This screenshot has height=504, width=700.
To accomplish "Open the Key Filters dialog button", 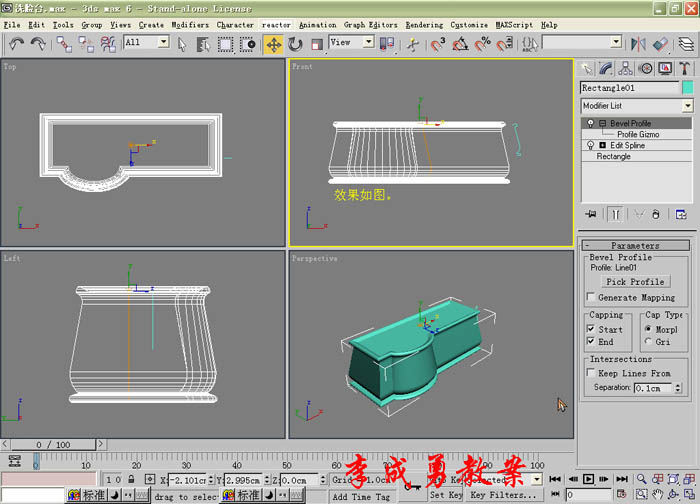I will coord(503,495).
